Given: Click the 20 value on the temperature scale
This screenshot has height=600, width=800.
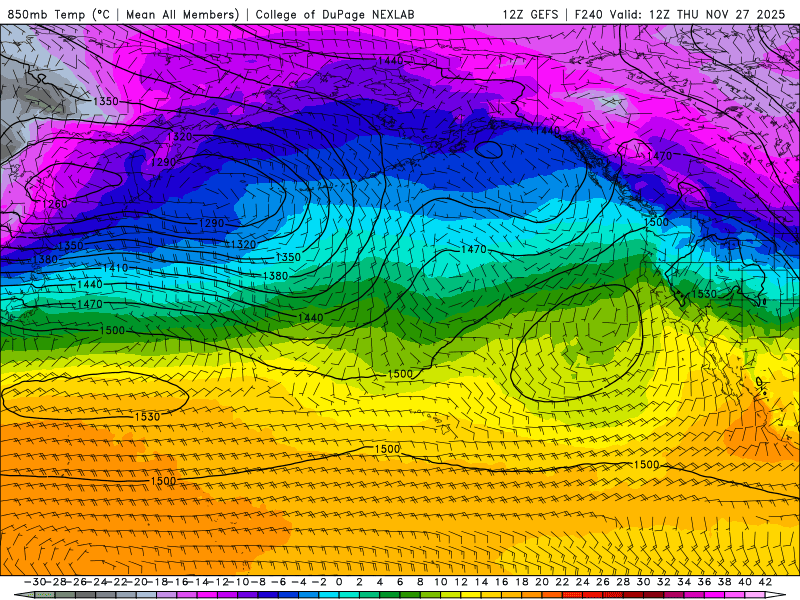Looking at the screenshot, I should click(x=542, y=582).
